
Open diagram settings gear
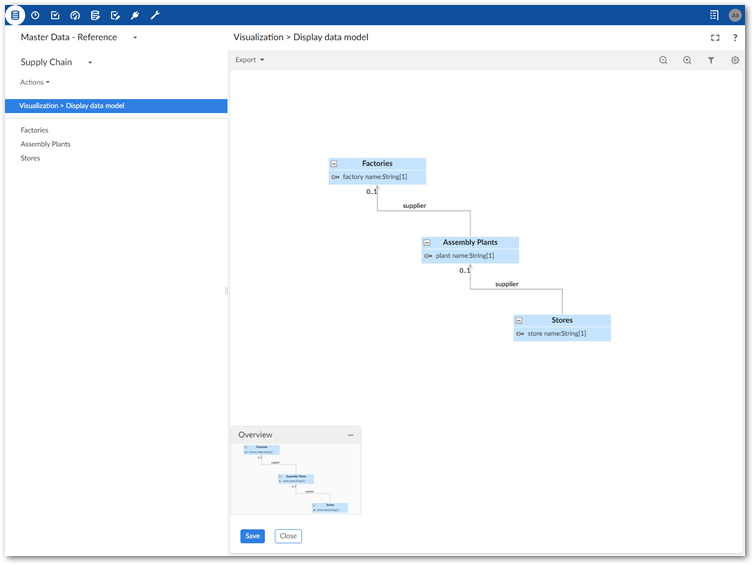pos(735,60)
